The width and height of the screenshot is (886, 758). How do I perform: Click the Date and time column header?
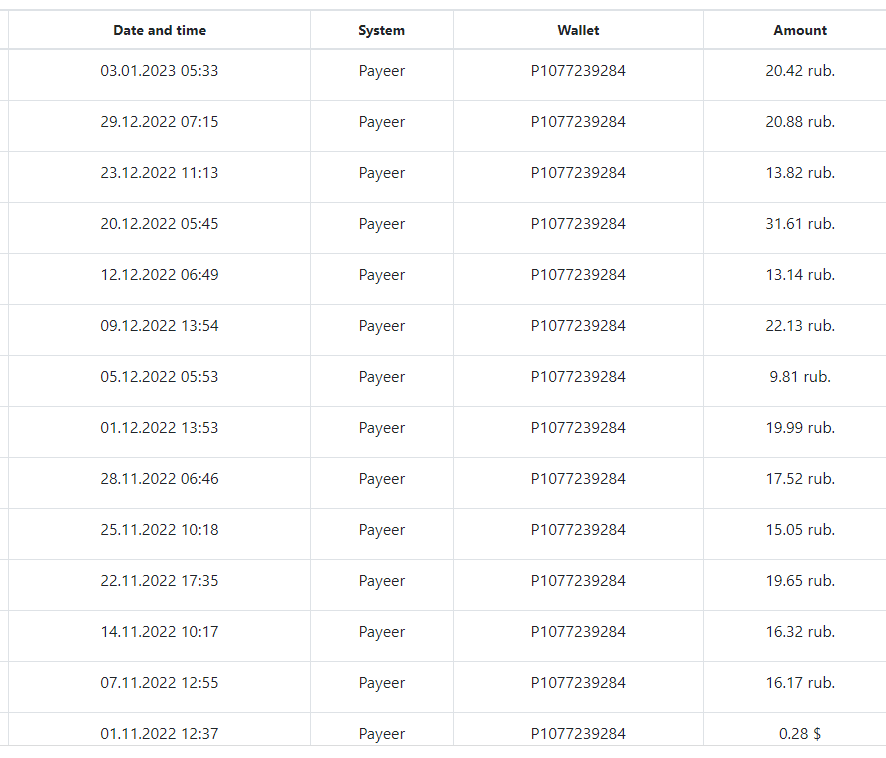(x=159, y=30)
